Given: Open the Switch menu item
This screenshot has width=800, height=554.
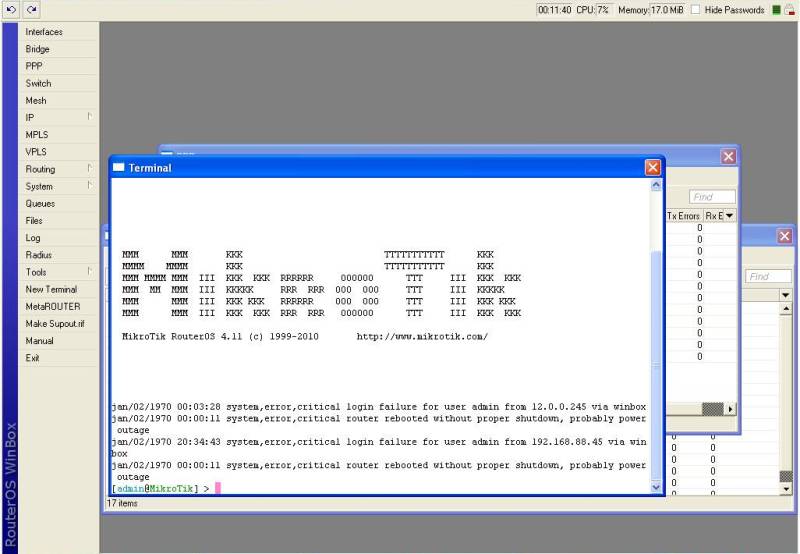Looking at the screenshot, I should (38, 83).
